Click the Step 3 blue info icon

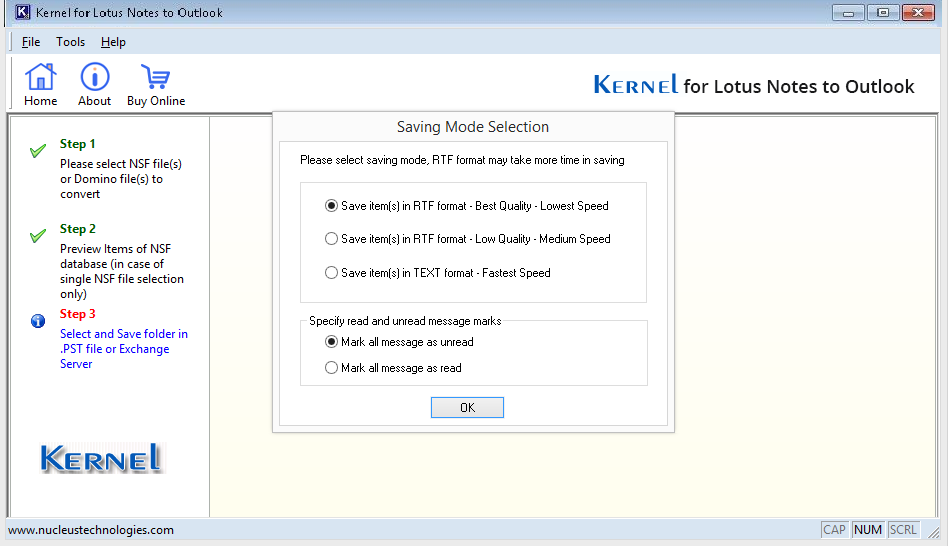38,321
